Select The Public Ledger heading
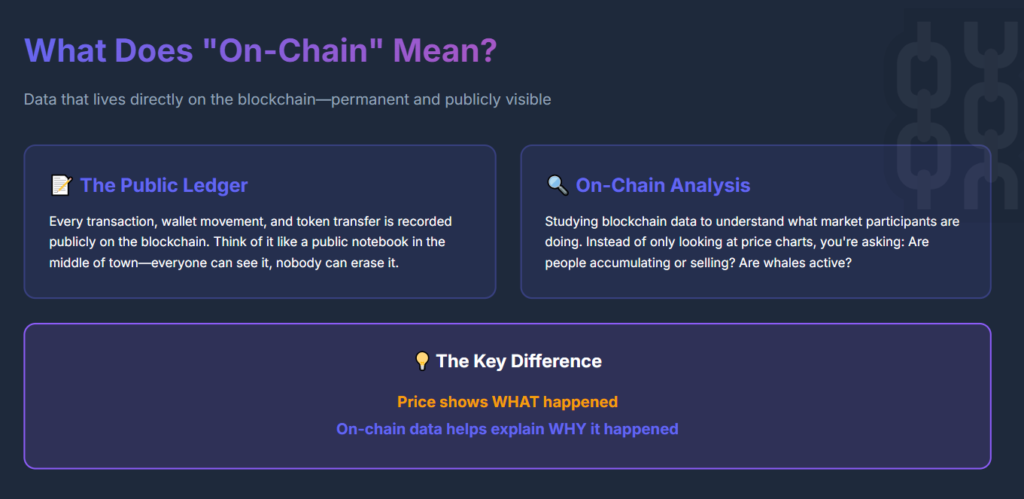 pos(164,185)
